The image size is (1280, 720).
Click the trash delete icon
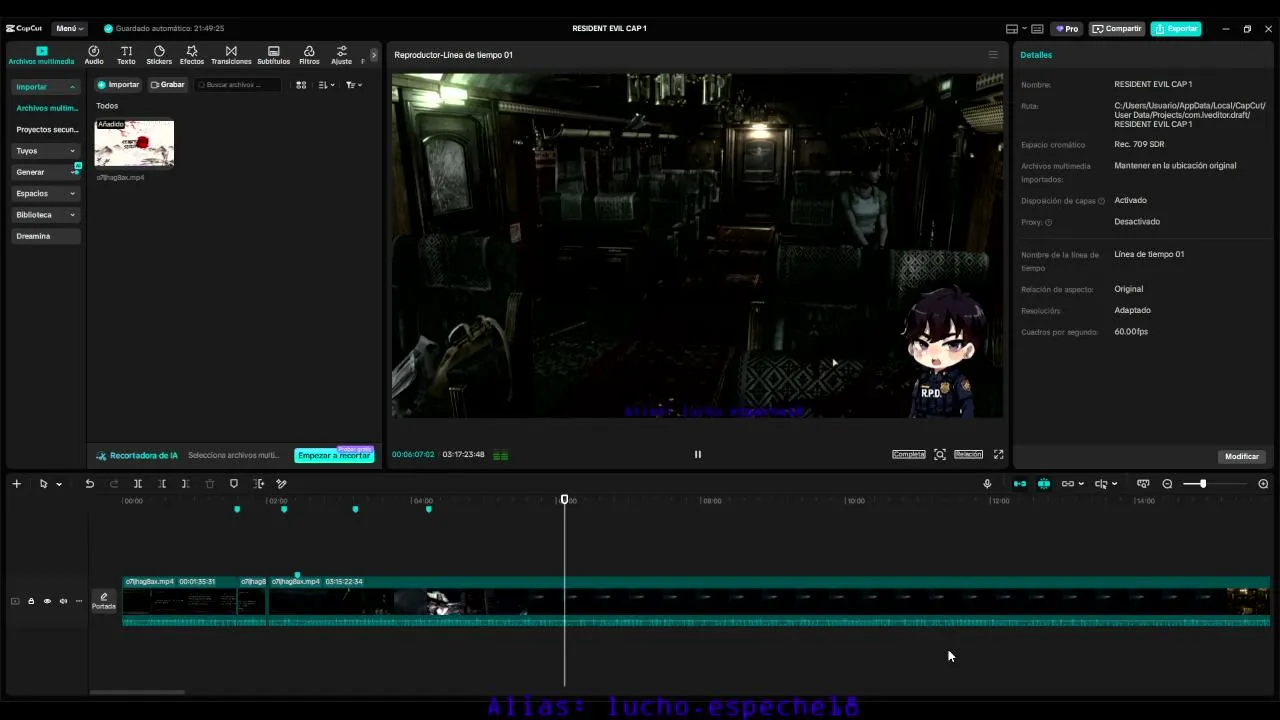pyautogui.click(x=210, y=484)
